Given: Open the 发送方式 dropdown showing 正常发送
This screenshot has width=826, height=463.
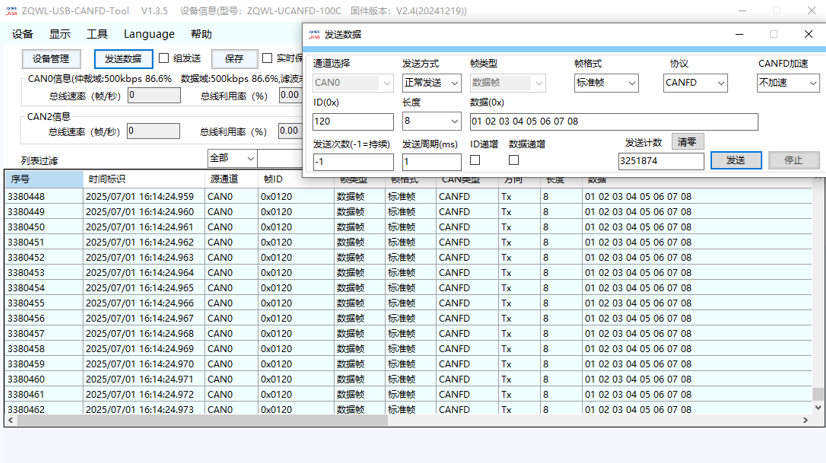Looking at the screenshot, I should (431, 83).
